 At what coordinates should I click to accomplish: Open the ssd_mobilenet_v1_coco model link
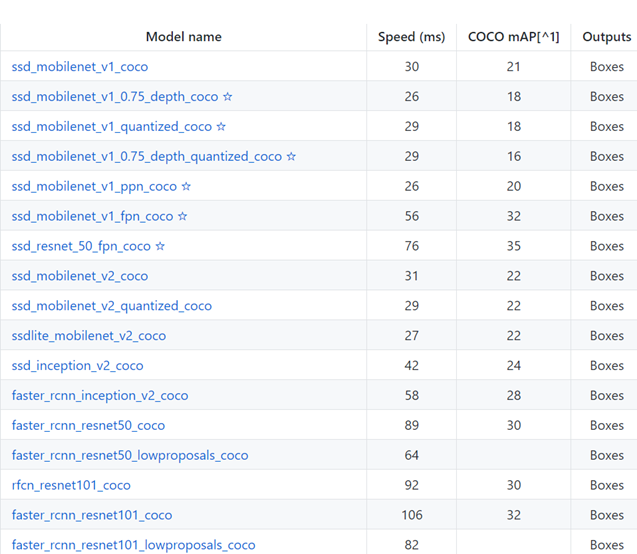[80, 67]
